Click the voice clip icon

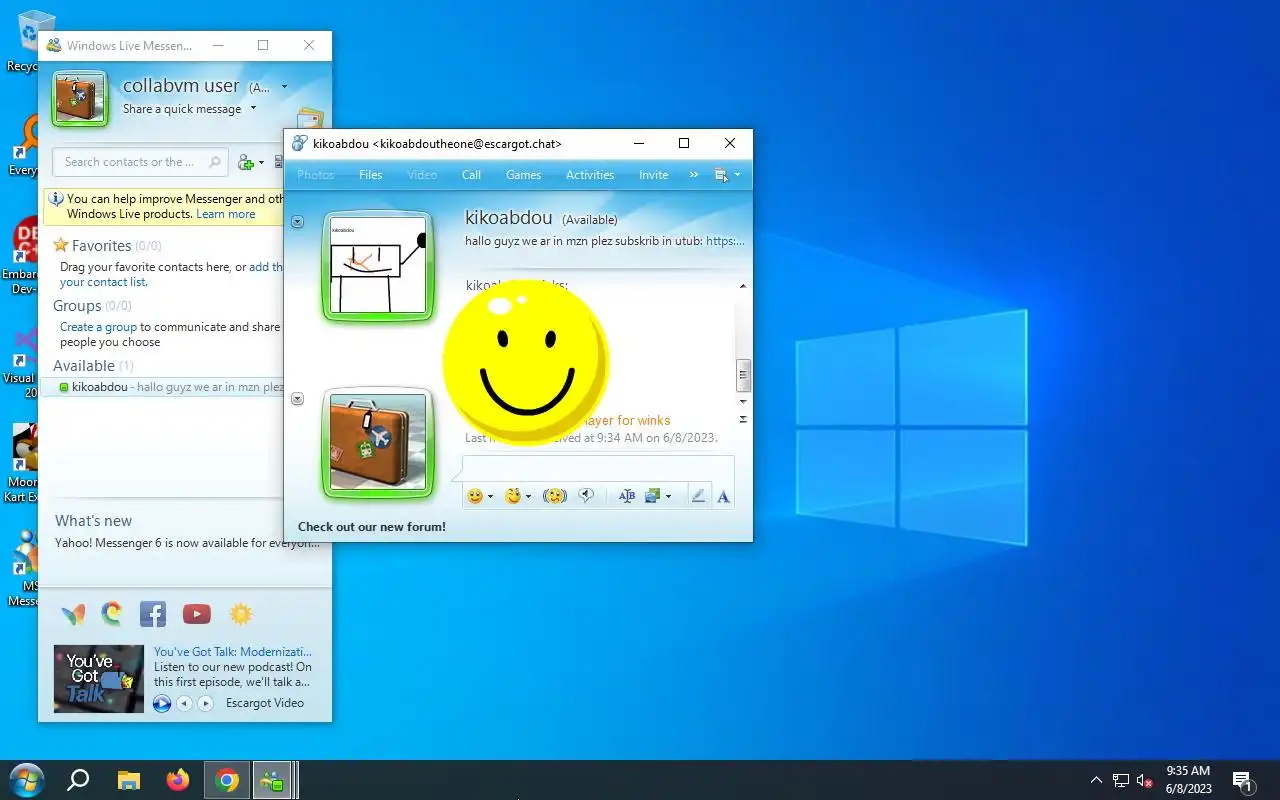tap(587, 496)
